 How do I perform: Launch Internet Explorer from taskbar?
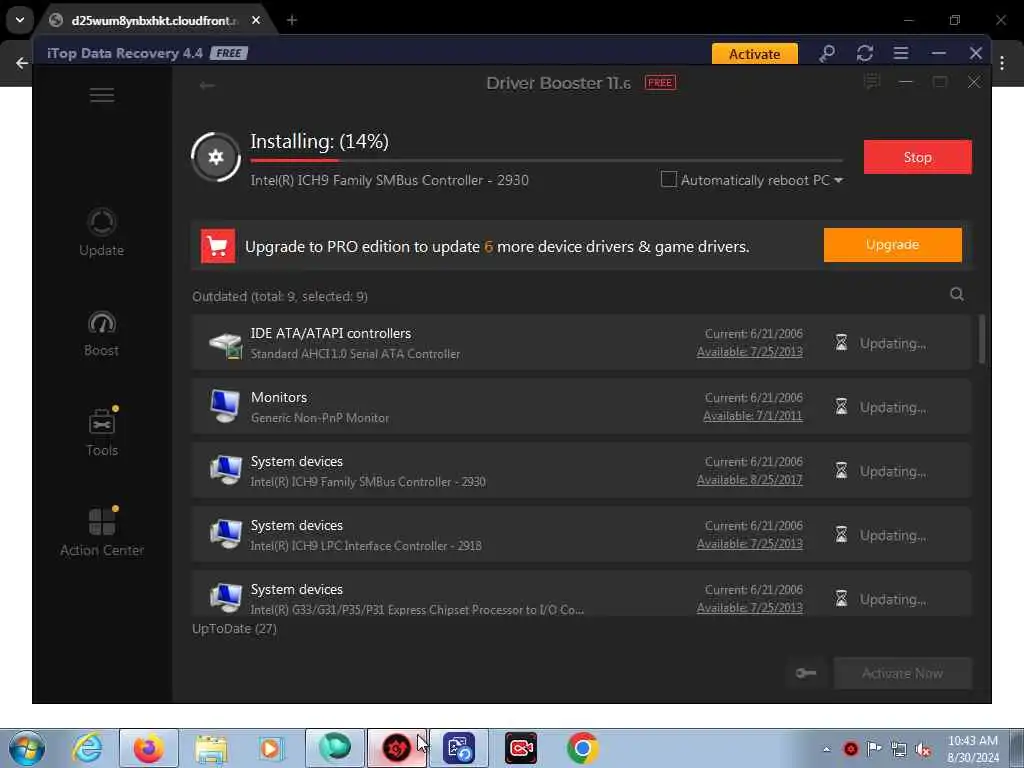(87, 748)
